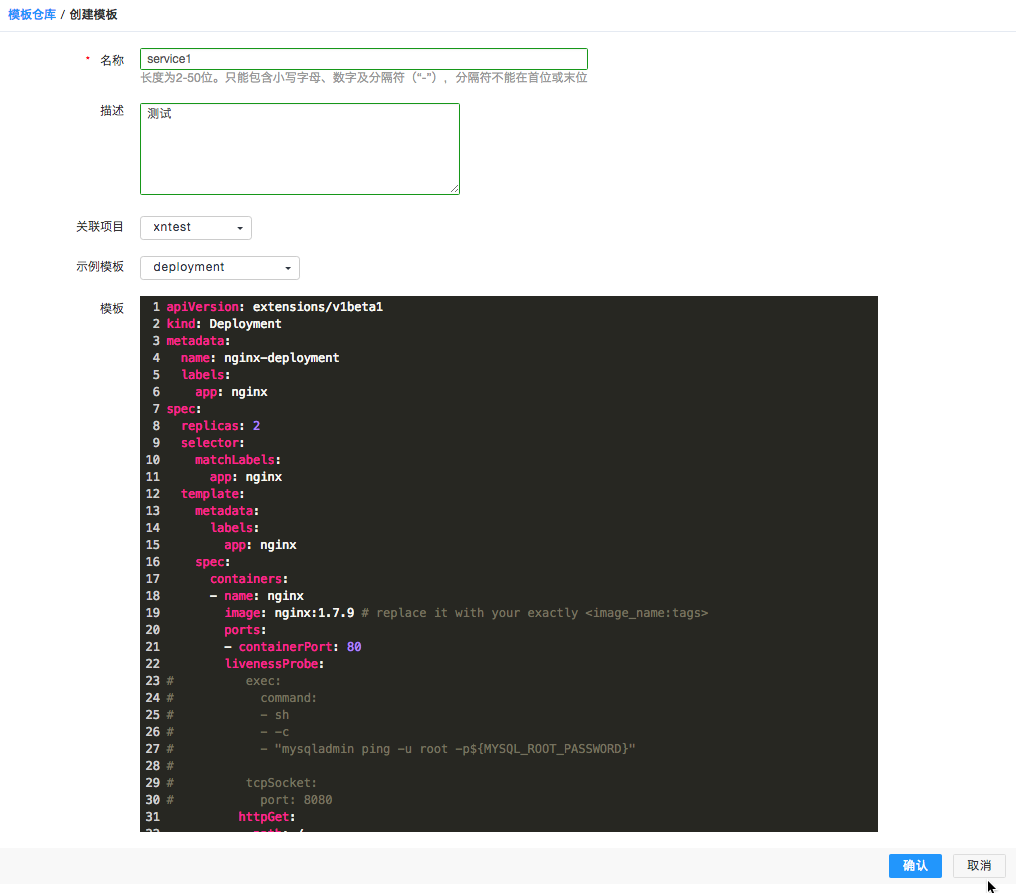Image resolution: width=1016 pixels, height=893 pixels.
Task: Place cursor on the replicas: 2 line
Action: click(218, 425)
